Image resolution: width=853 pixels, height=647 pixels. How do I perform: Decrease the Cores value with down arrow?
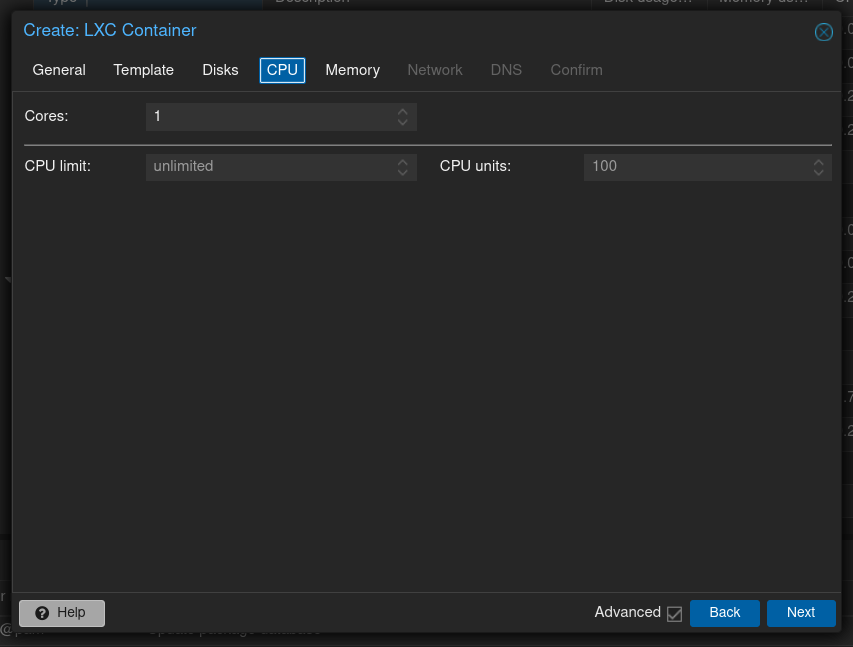click(x=402, y=122)
